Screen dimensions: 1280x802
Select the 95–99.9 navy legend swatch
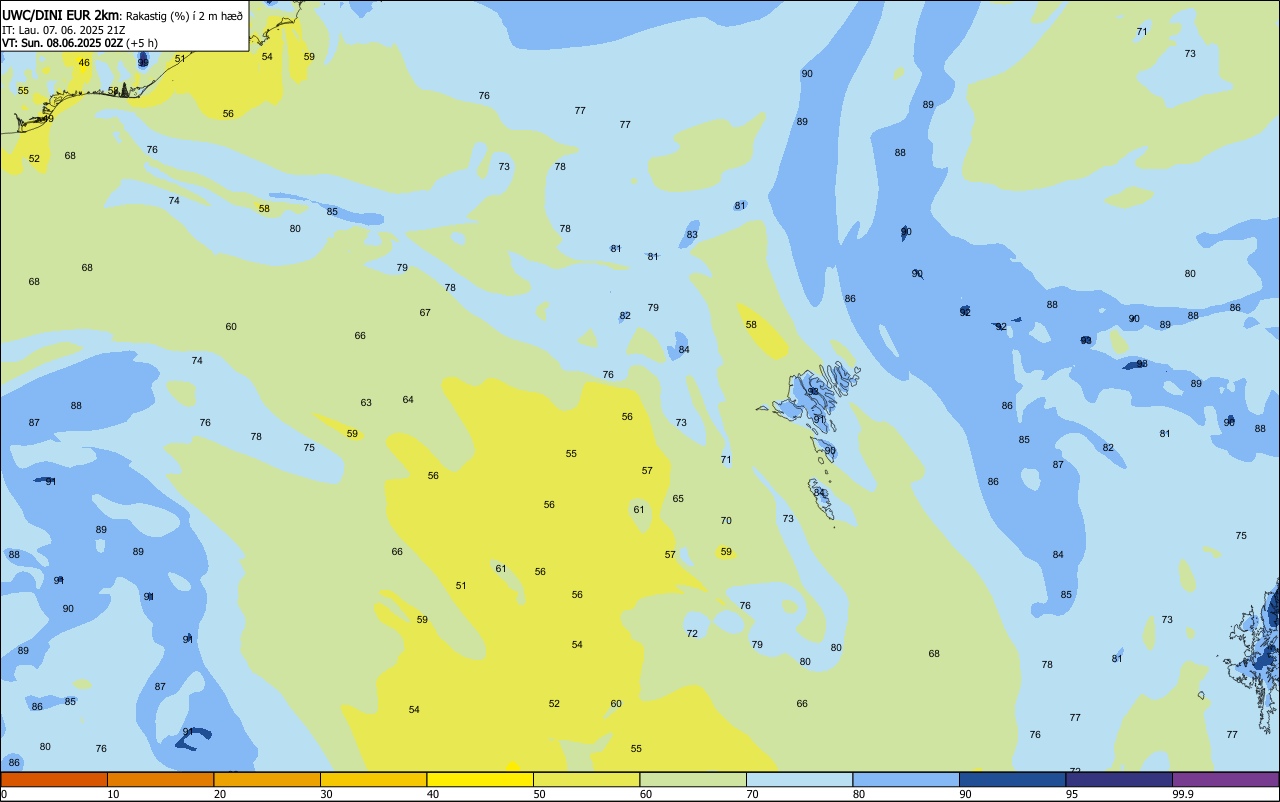tap(1119, 779)
